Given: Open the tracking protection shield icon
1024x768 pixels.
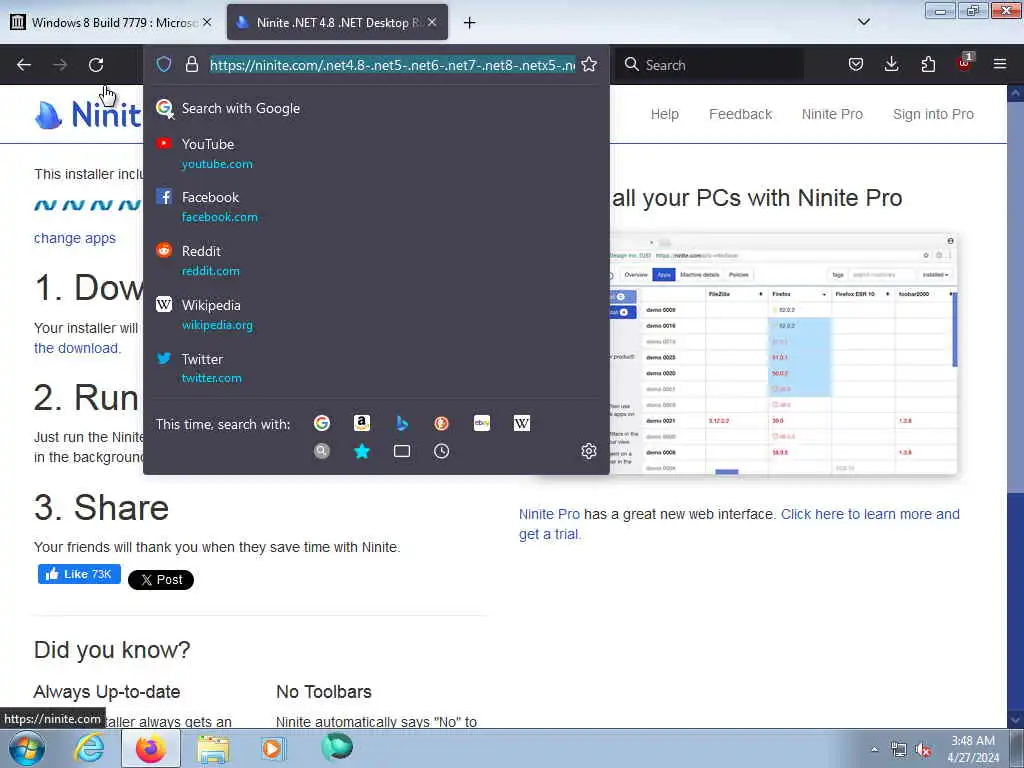Looking at the screenshot, I should (x=164, y=64).
